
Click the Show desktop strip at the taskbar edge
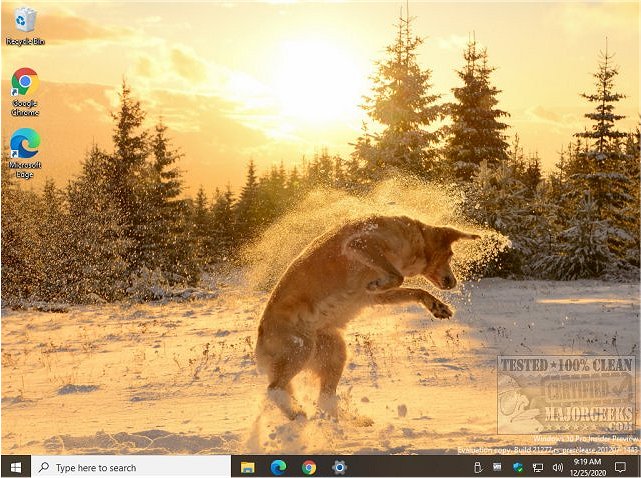pos(639,467)
